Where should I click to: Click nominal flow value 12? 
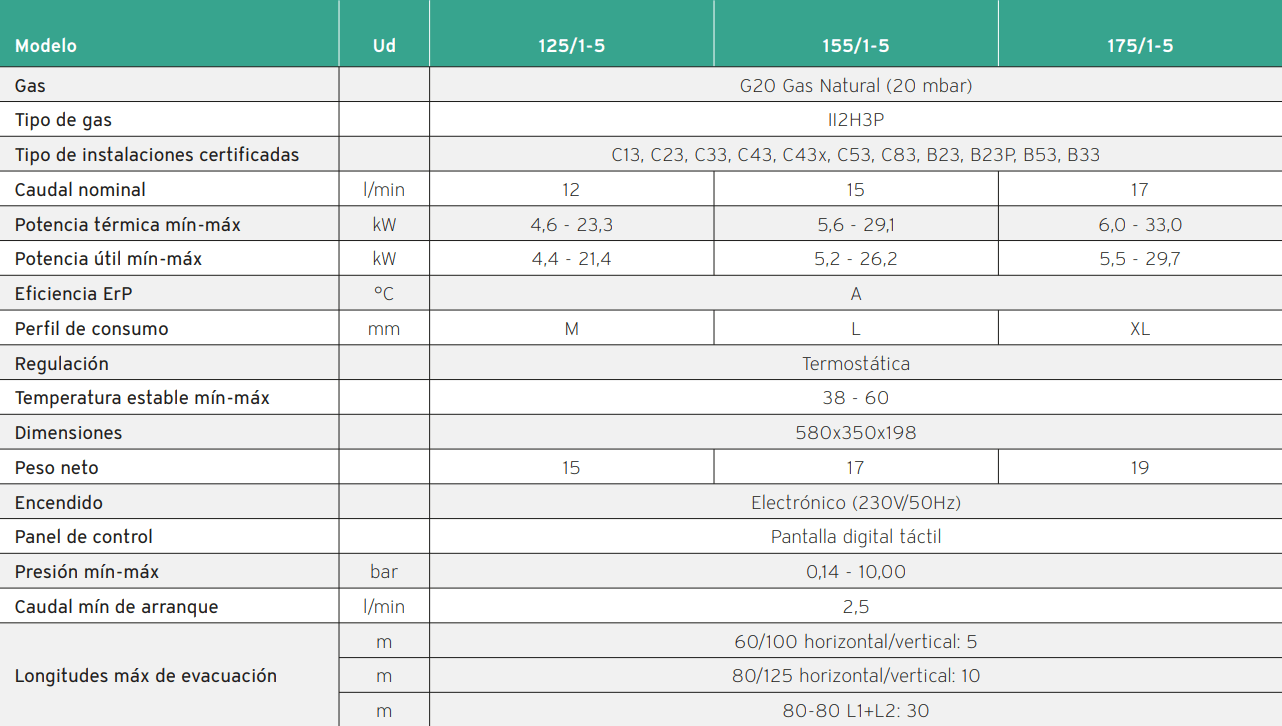(571, 190)
